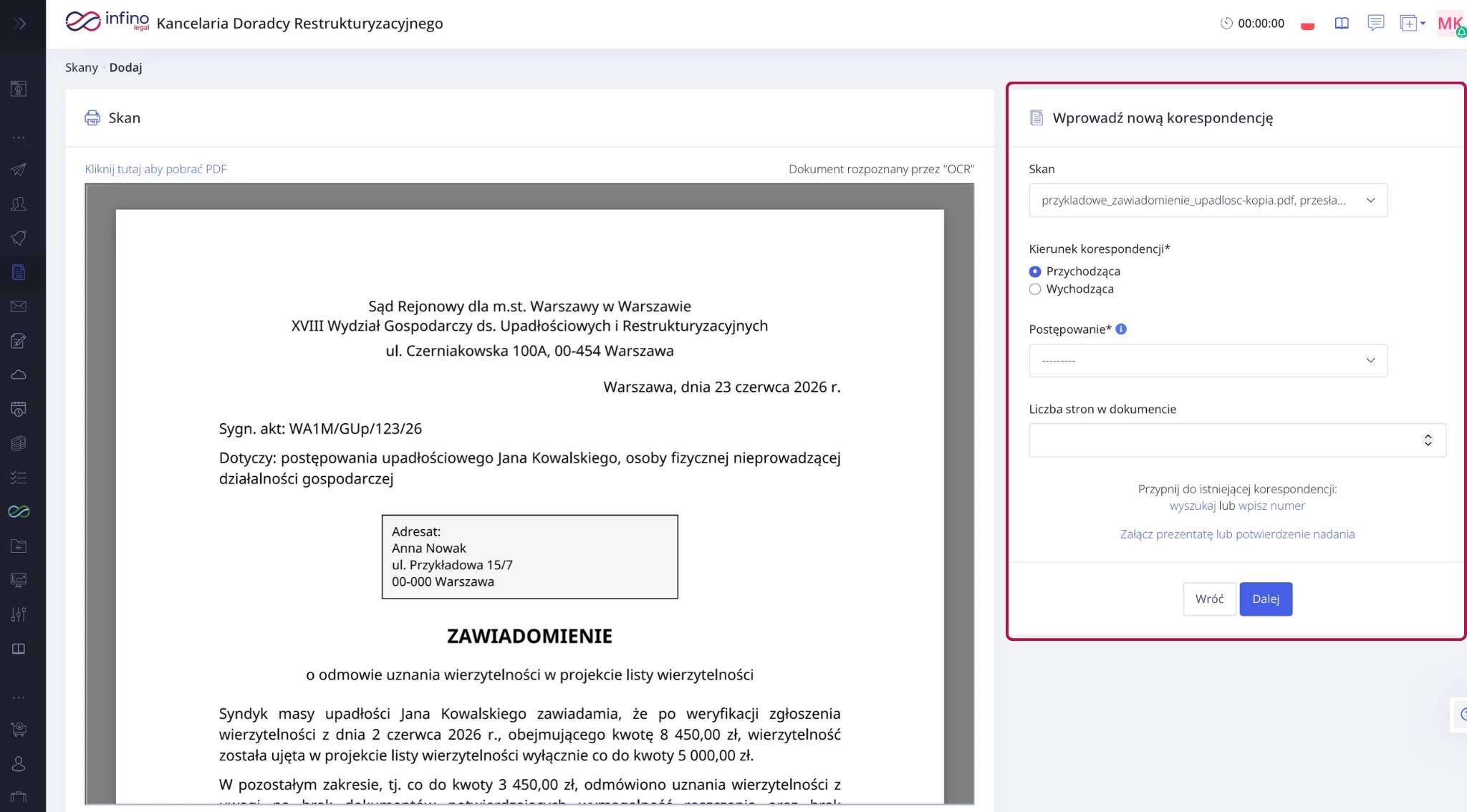Open the notepad with pencil sidebar icon
1467x812 pixels.
click(x=19, y=341)
